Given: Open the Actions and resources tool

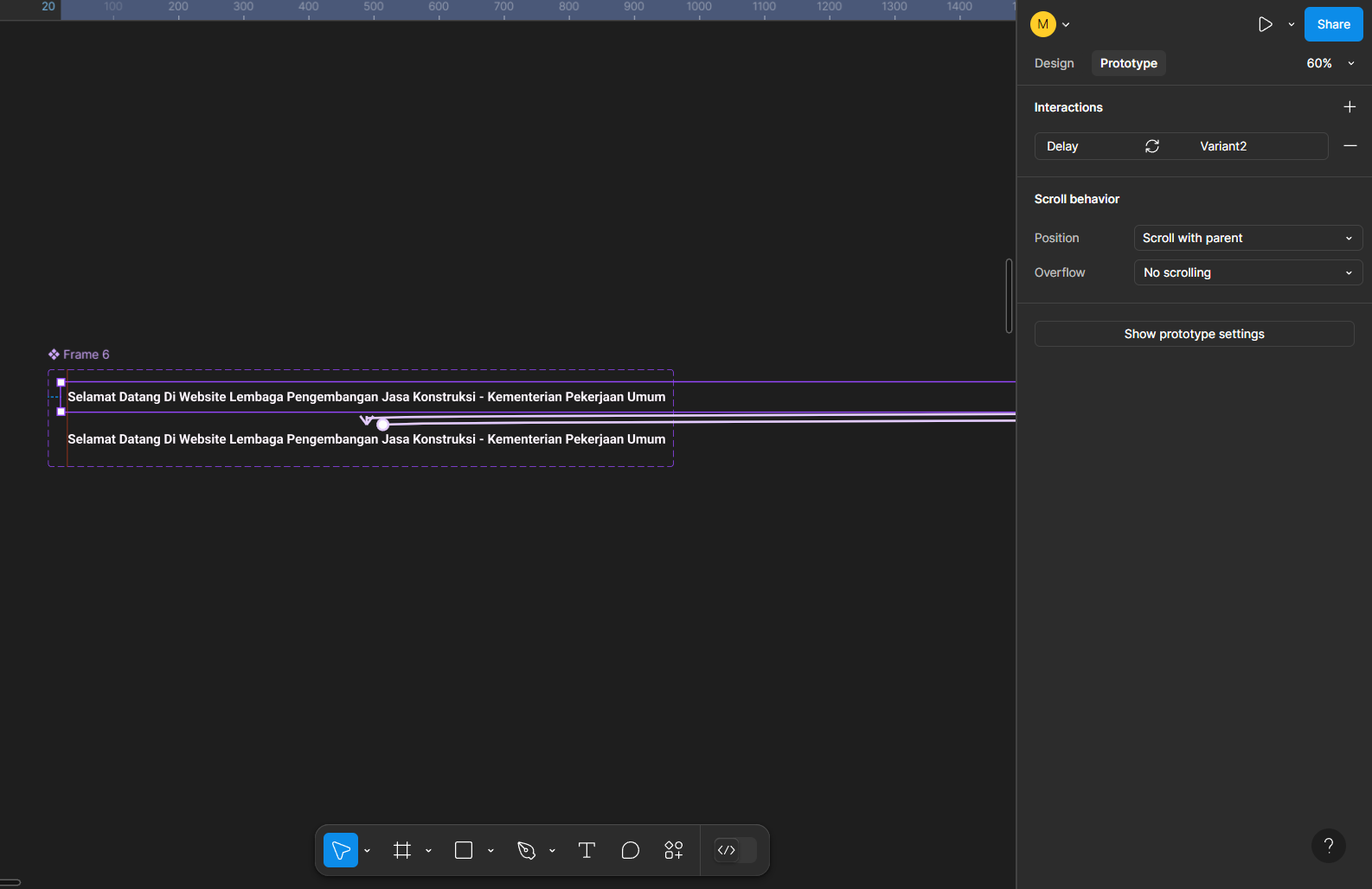Looking at the screenshot, I should pyautogui.click(x=674, y=850).
